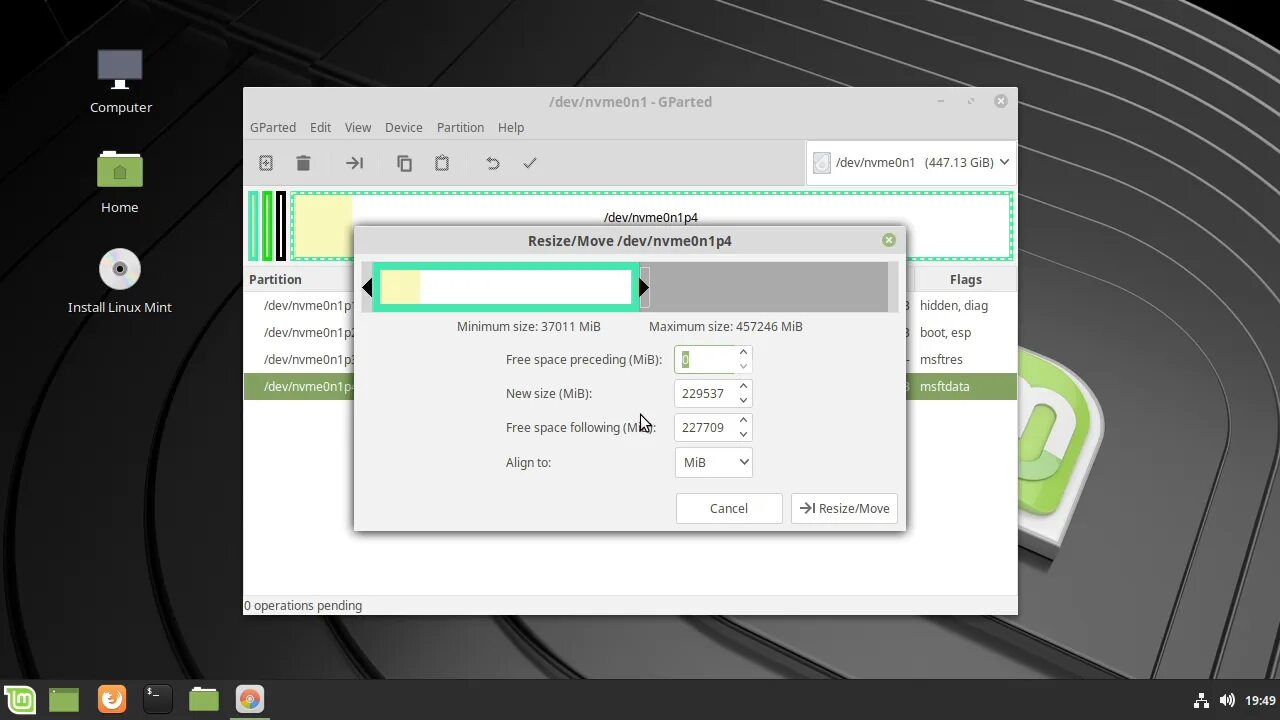The height and width of the screenshot is (720, 1280).
Task: Click the Resize/Move confirm button
Action: pyautogui.click(x=845, y=508)
